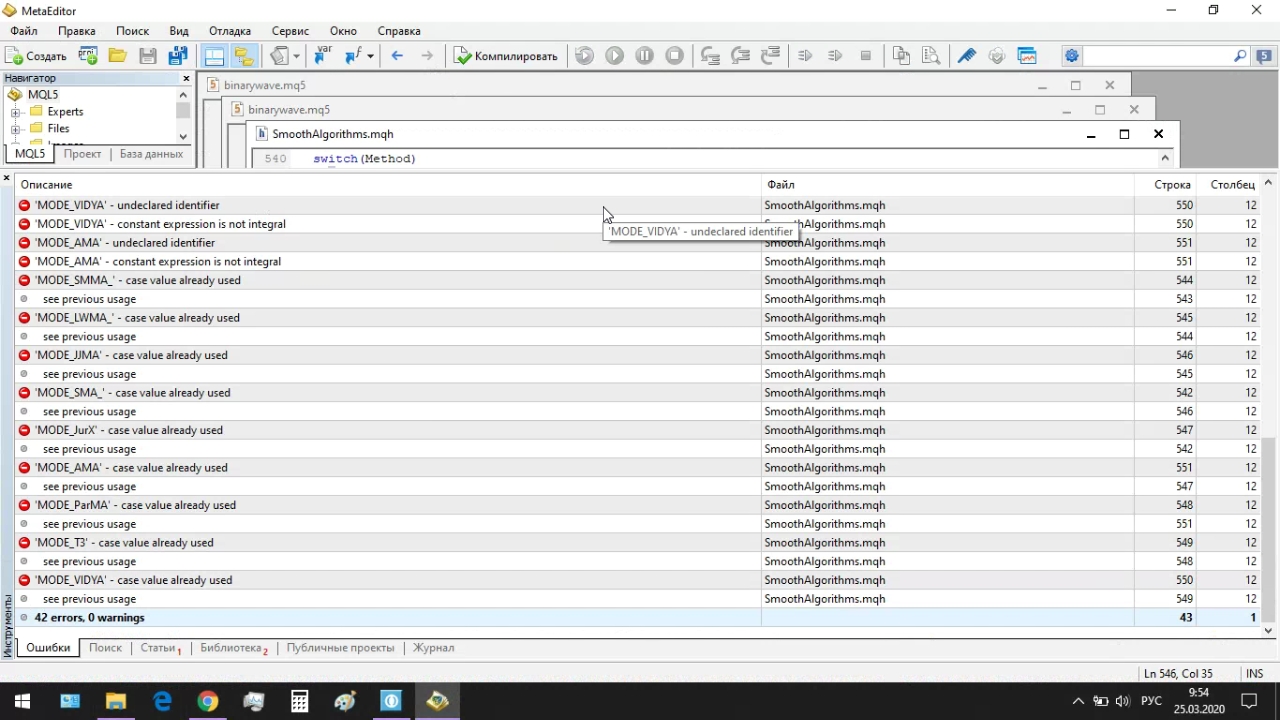This screenshot has width=1280, height=720.
Task: Stop debugging with the stop icon
Action: point(675,56)
